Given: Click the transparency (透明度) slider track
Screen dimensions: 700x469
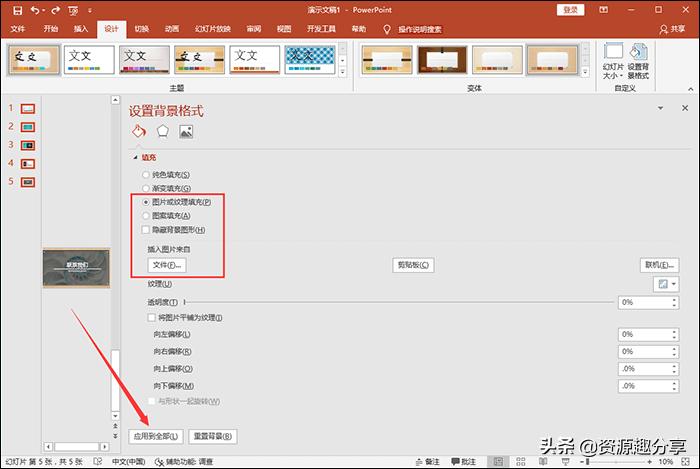Looking at the screenshot, I should [399, 302].
